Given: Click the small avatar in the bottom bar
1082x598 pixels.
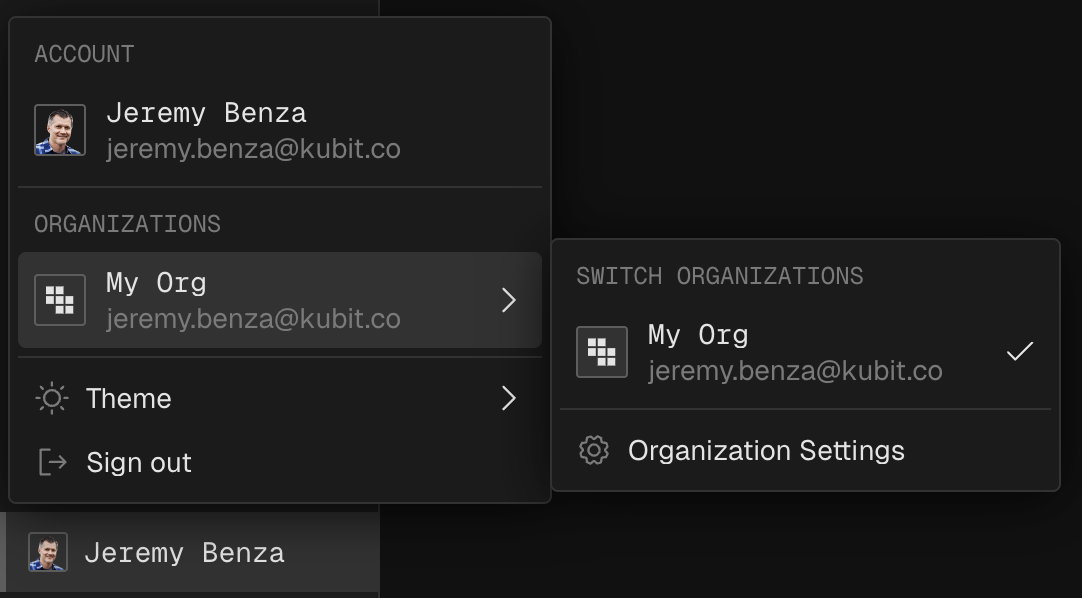Looking at the screenshot, I should pyautogui.click(x=48, y=552).
